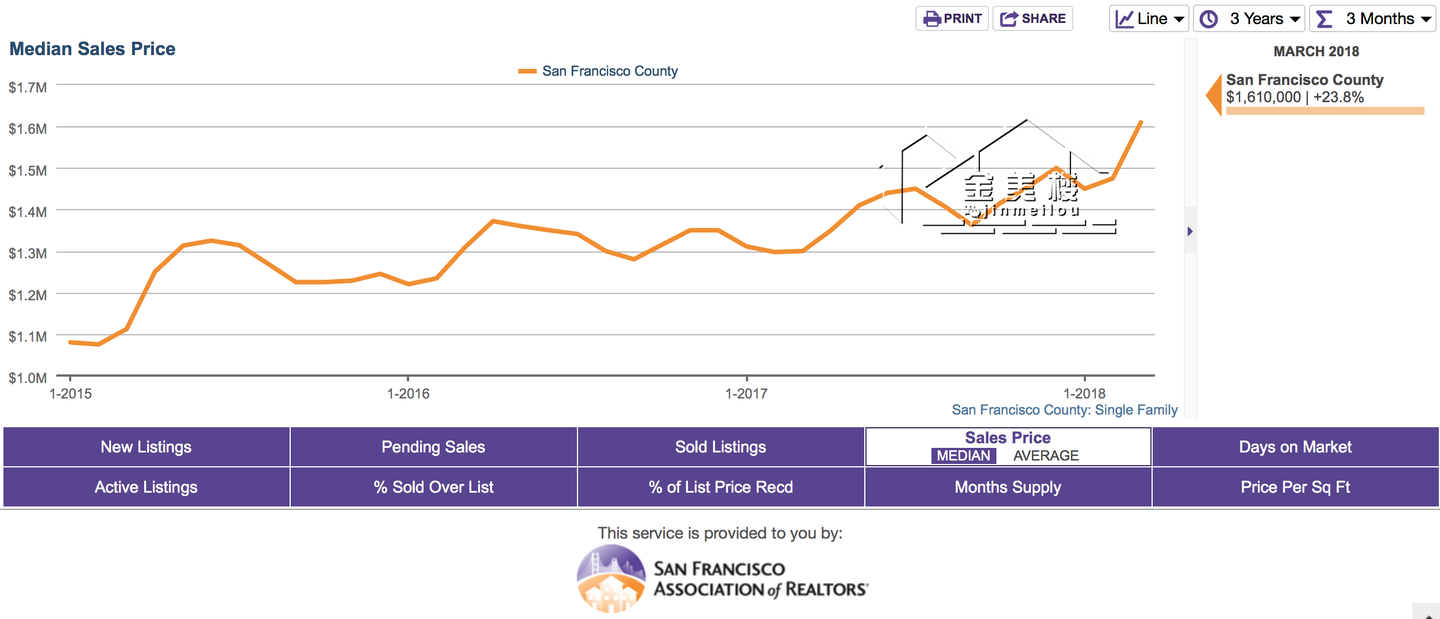Collapse the side panel with the purple arrow
1440x619 pixels.
point(1189,231)
